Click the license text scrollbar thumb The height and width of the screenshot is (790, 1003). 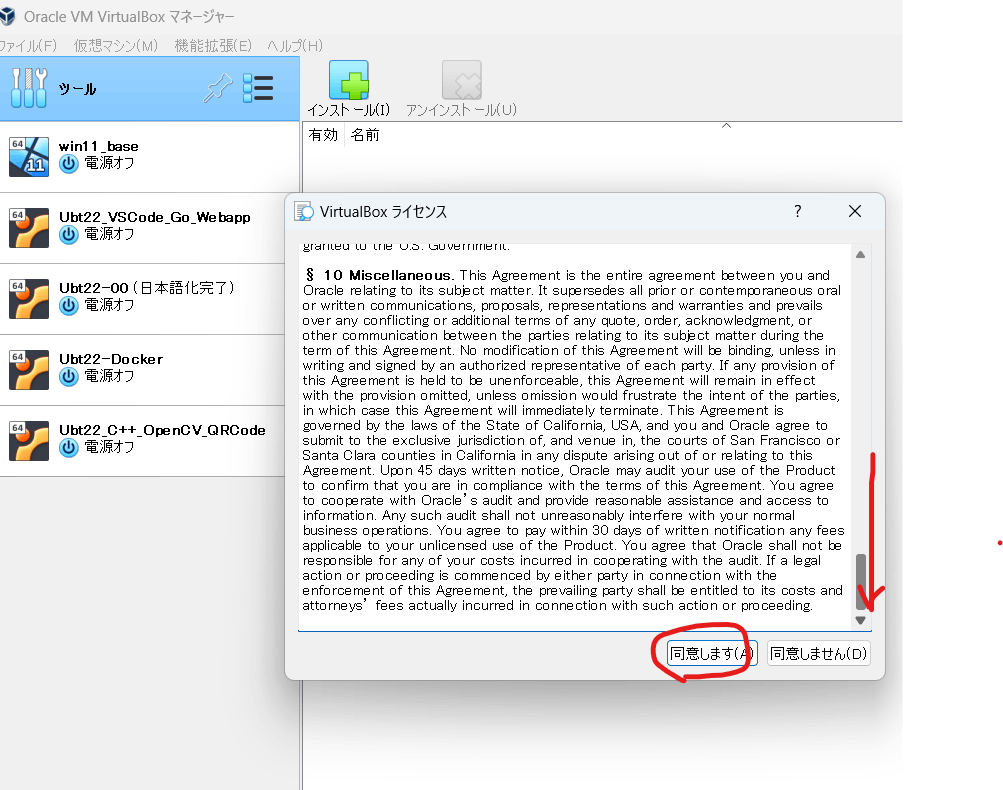[x=860, y=581]
